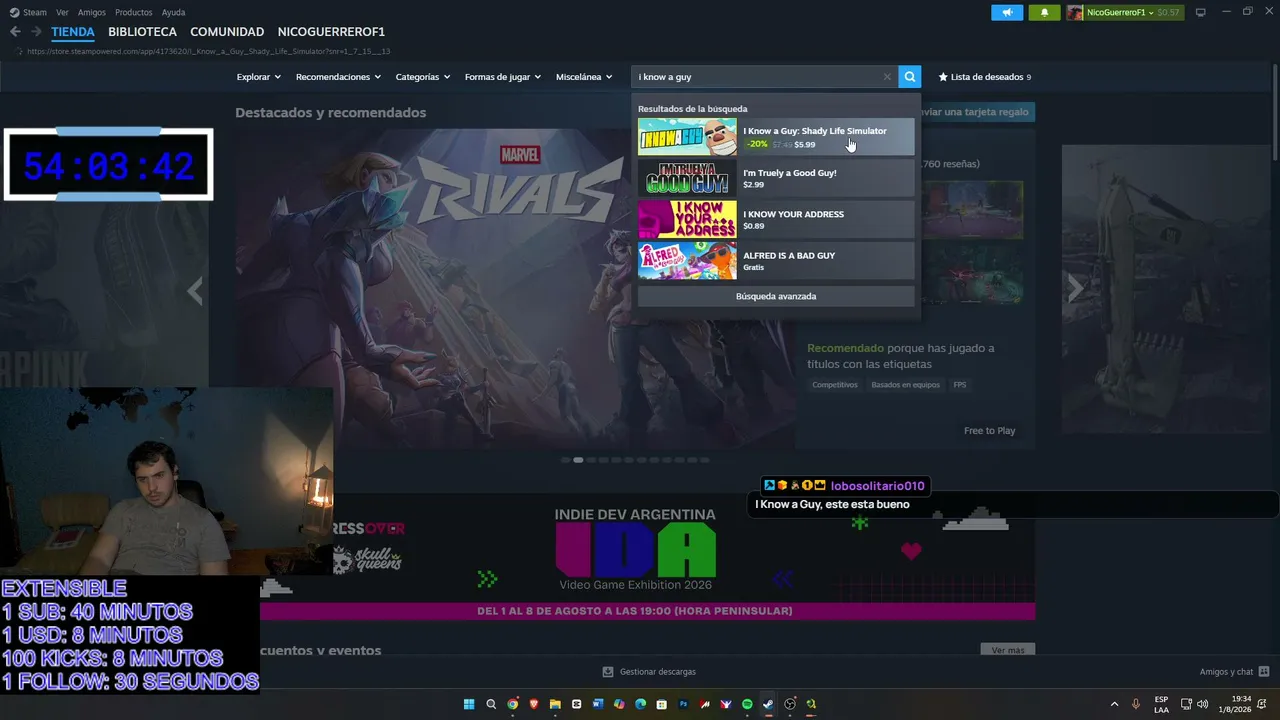The height and width of the screenshot is (720, 1280).
Task: Open the Productos menu
Action: click(x=134, y=12)
